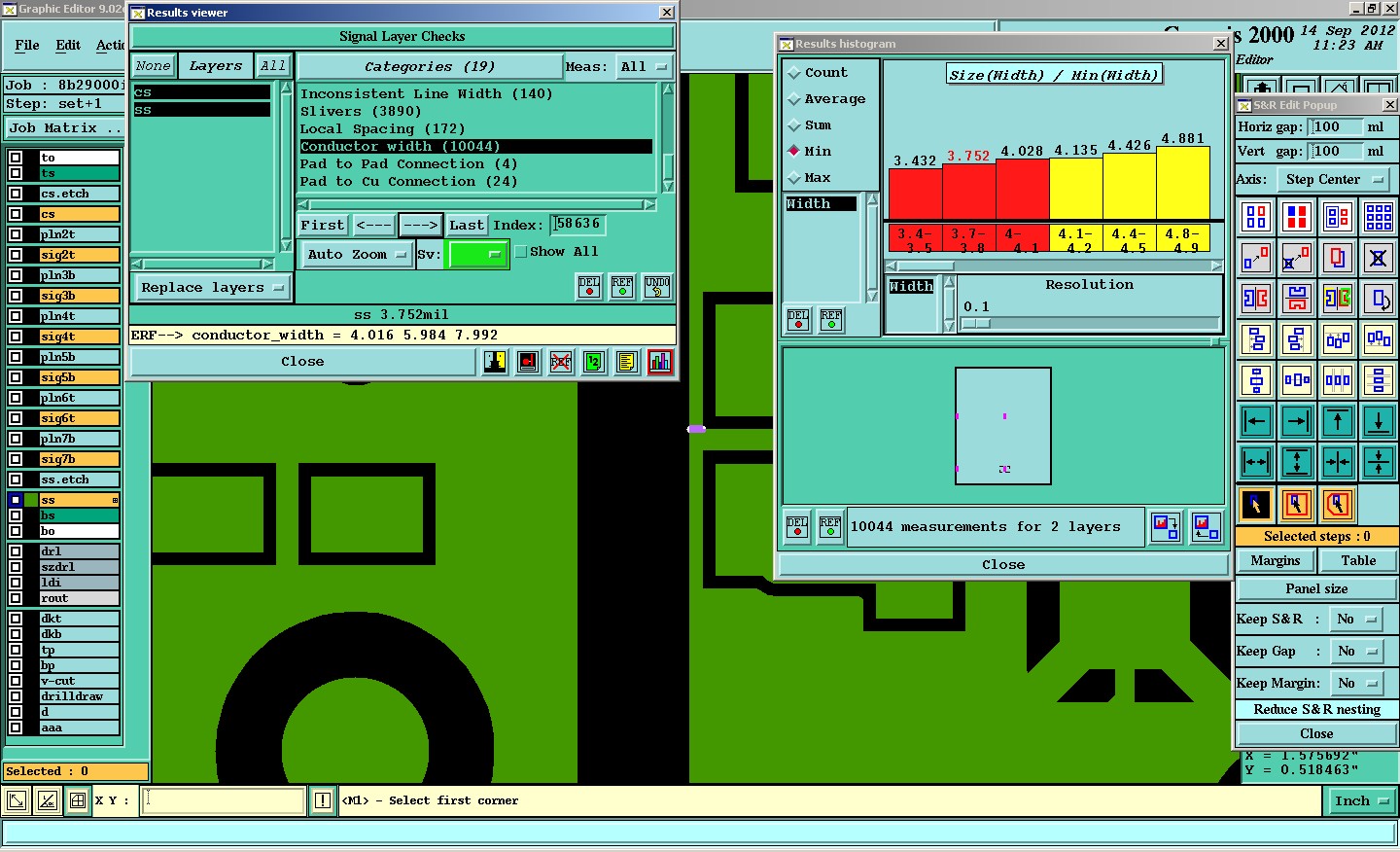Open the Meas: All dropdown
The width and height of the screenshot is (1400, 852).
(x=645, y=66)
